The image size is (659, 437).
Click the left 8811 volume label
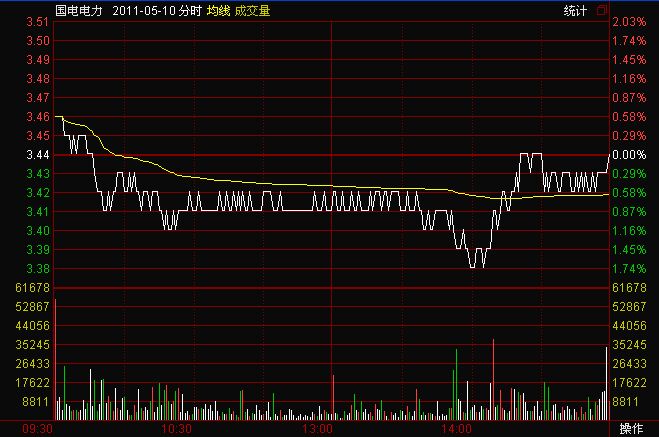(35, 402)
